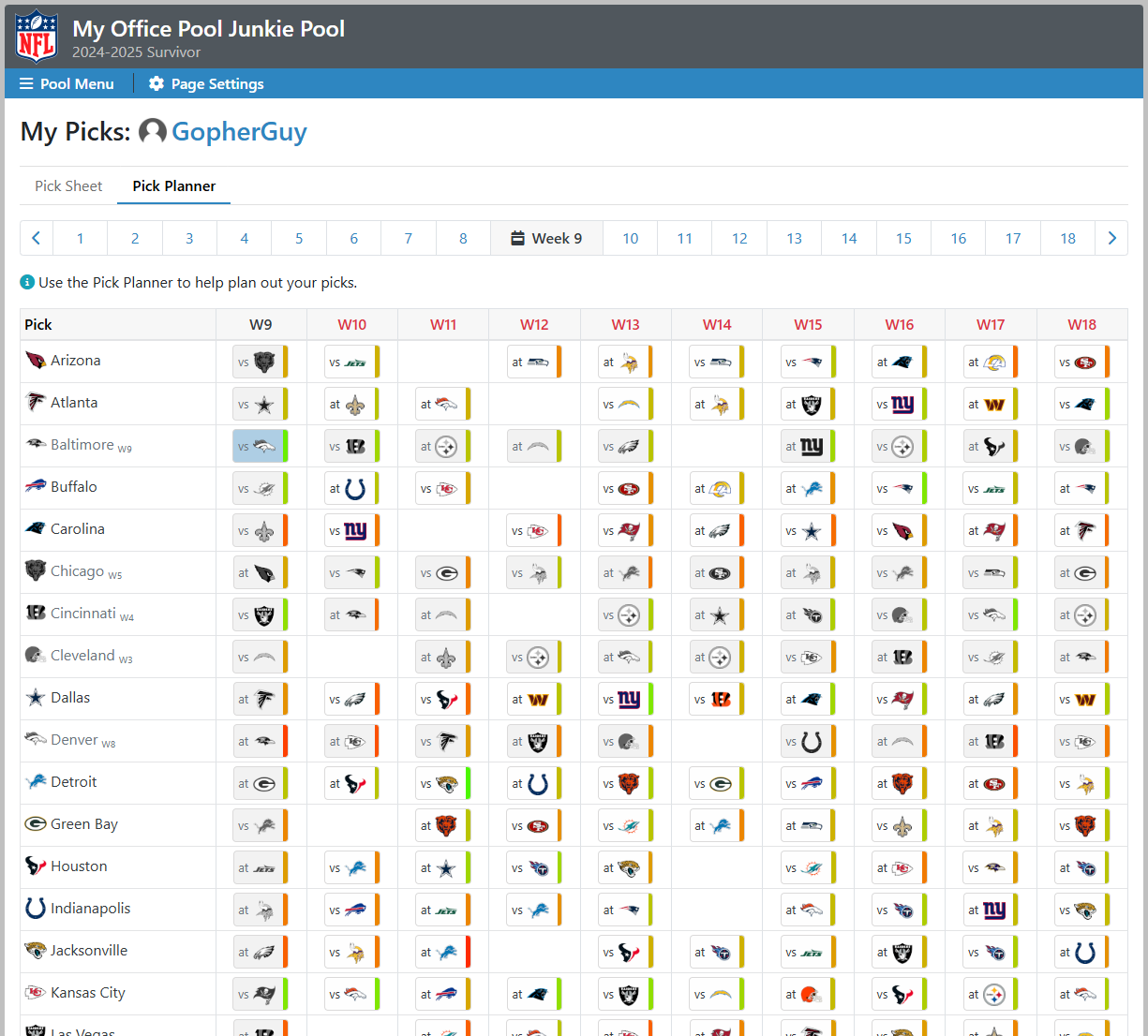Click the NFL shield logo
The height and width of the screenshot is (1036, 1148).
pyautogui.click(x=37, y=37)
